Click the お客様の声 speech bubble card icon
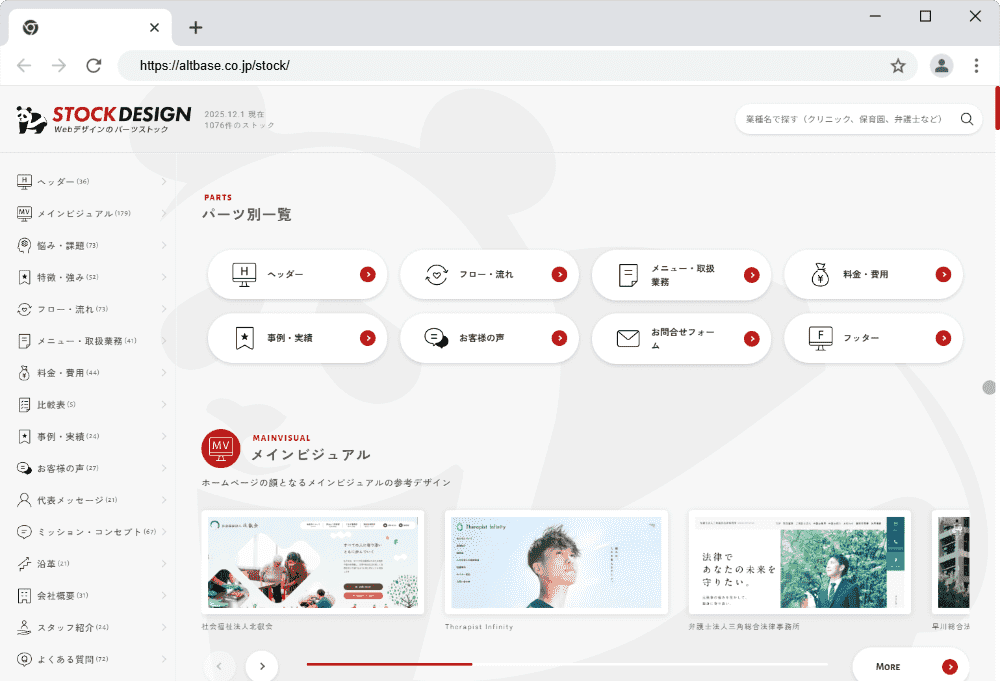Screen dimensions: 1000x681 pos(436,338)
